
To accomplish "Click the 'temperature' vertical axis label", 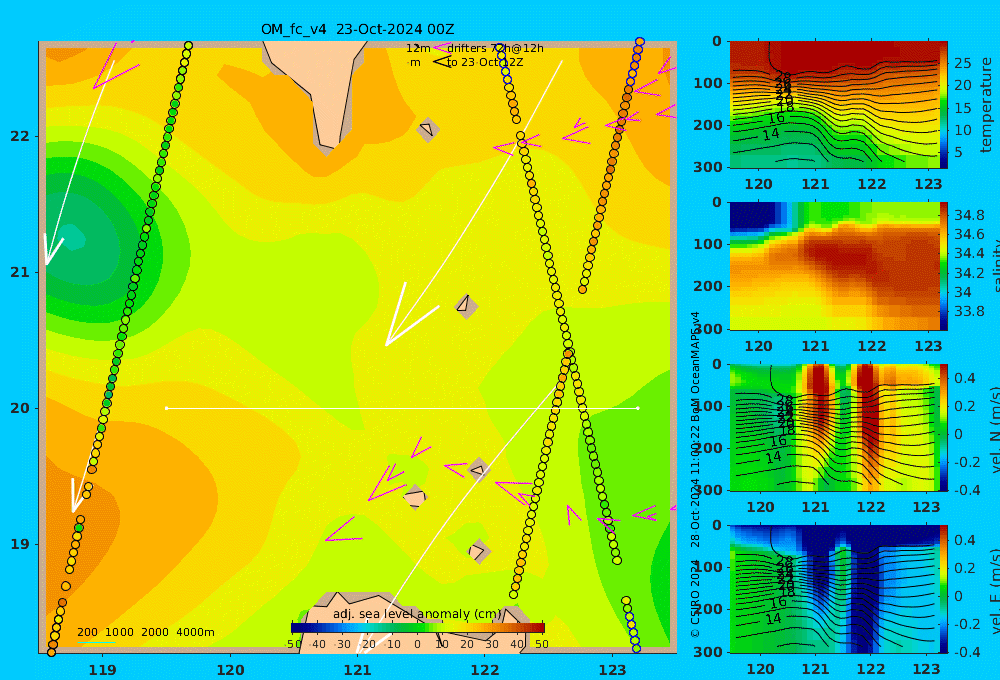I will pyautogui.click(x=986, y=105).
